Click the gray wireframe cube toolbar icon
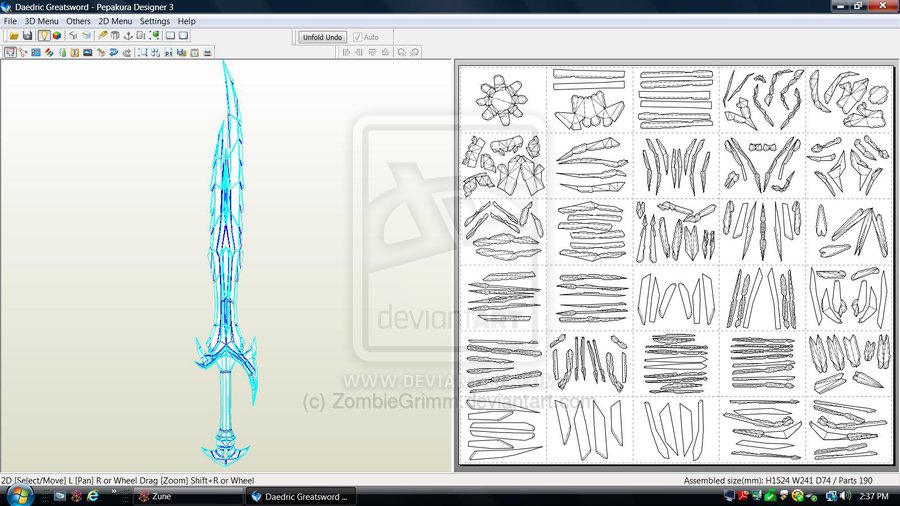This screenshot has height=506, width=900. point(73,36)
